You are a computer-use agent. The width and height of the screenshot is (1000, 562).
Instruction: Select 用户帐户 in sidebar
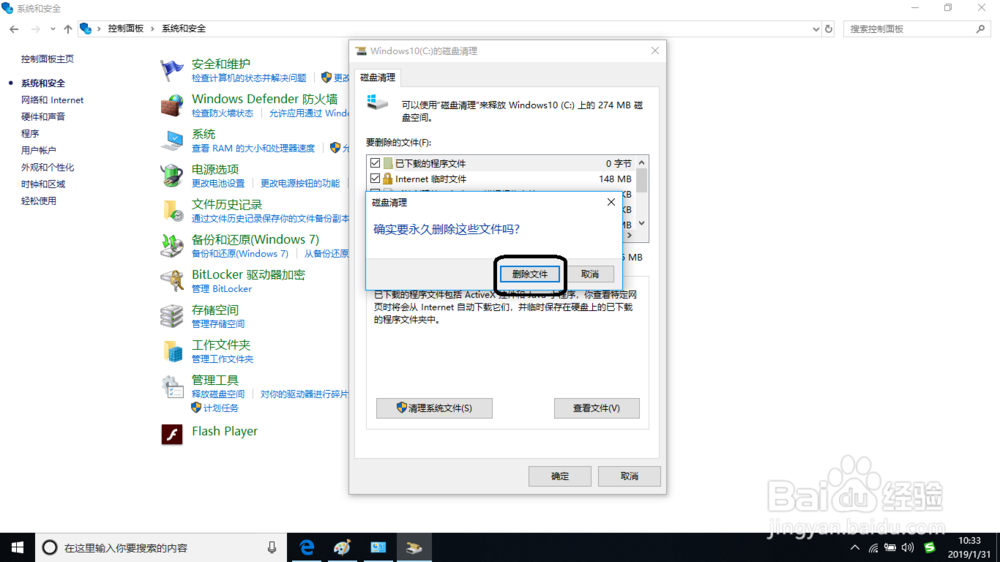38,150
